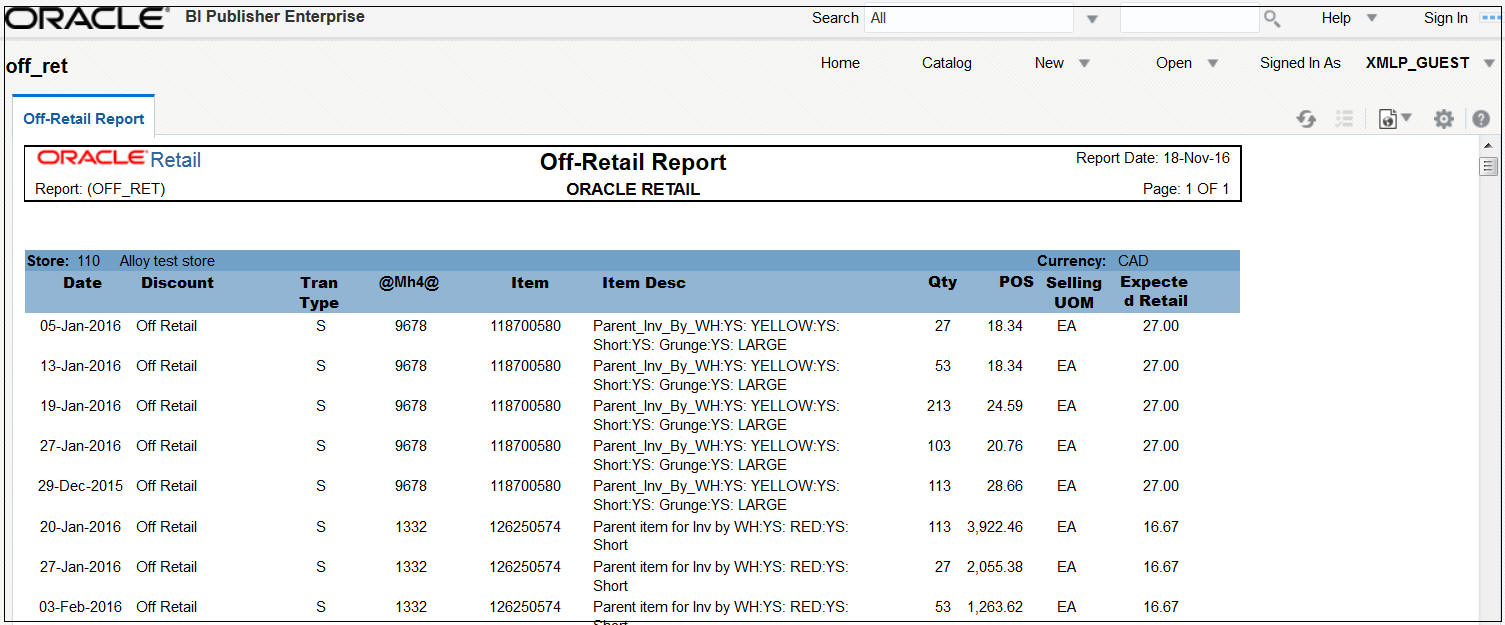
Task: Click the Tran Type column header
Action: (x=319, y=293)
